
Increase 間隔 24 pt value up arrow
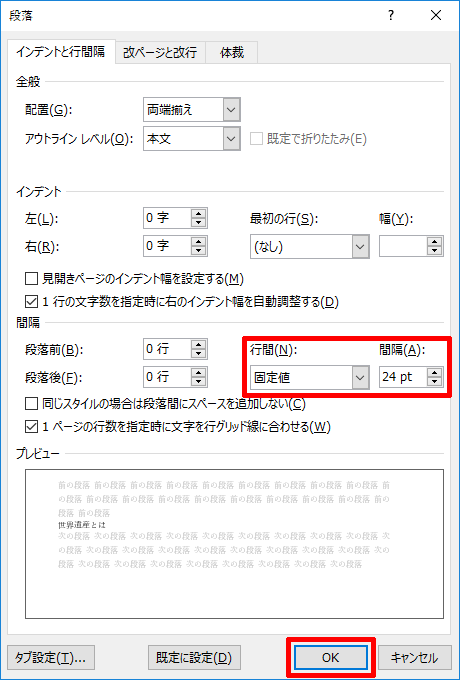click(x=434, y=373)
